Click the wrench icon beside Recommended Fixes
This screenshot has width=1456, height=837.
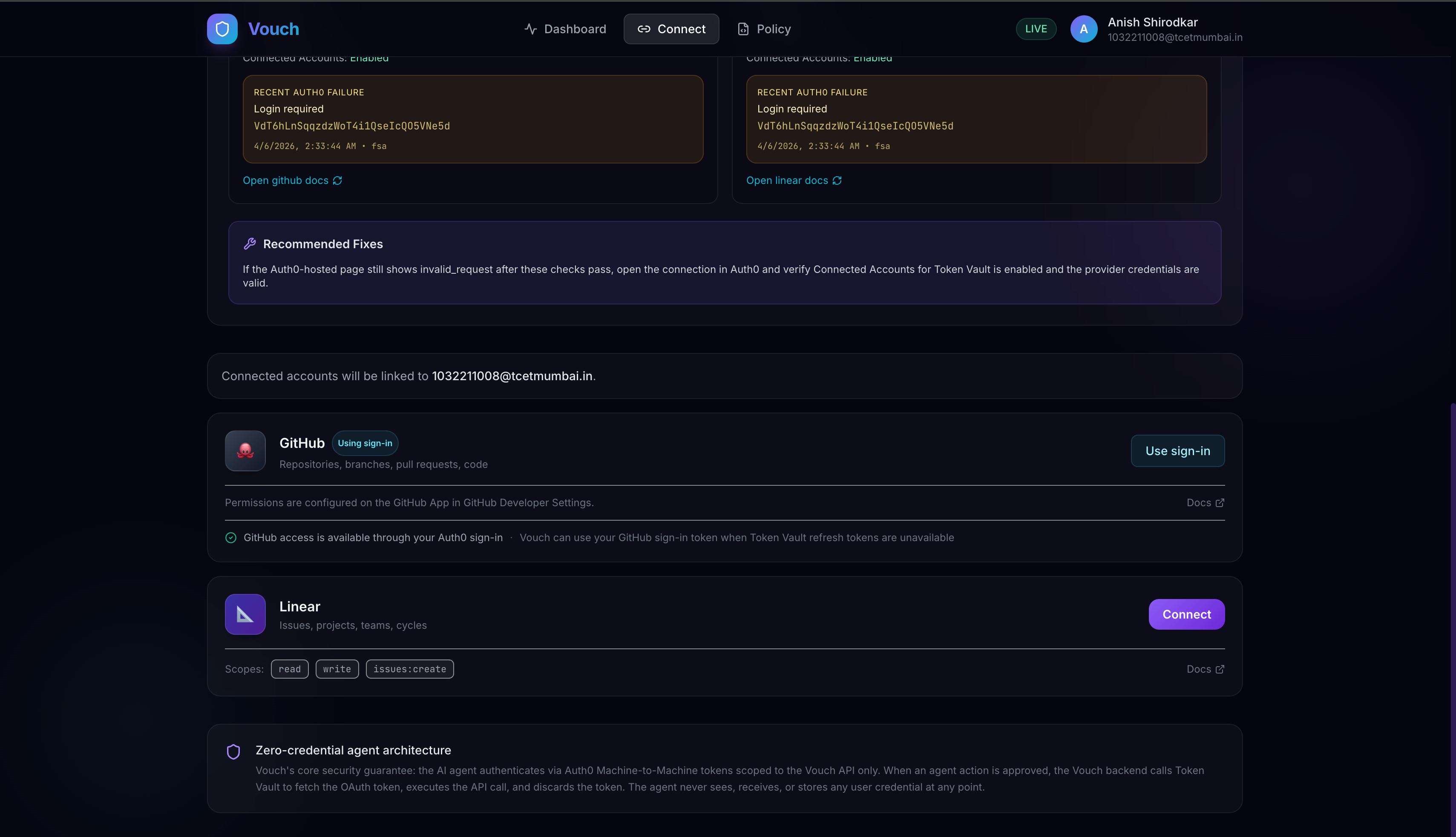tap(250, 244)
